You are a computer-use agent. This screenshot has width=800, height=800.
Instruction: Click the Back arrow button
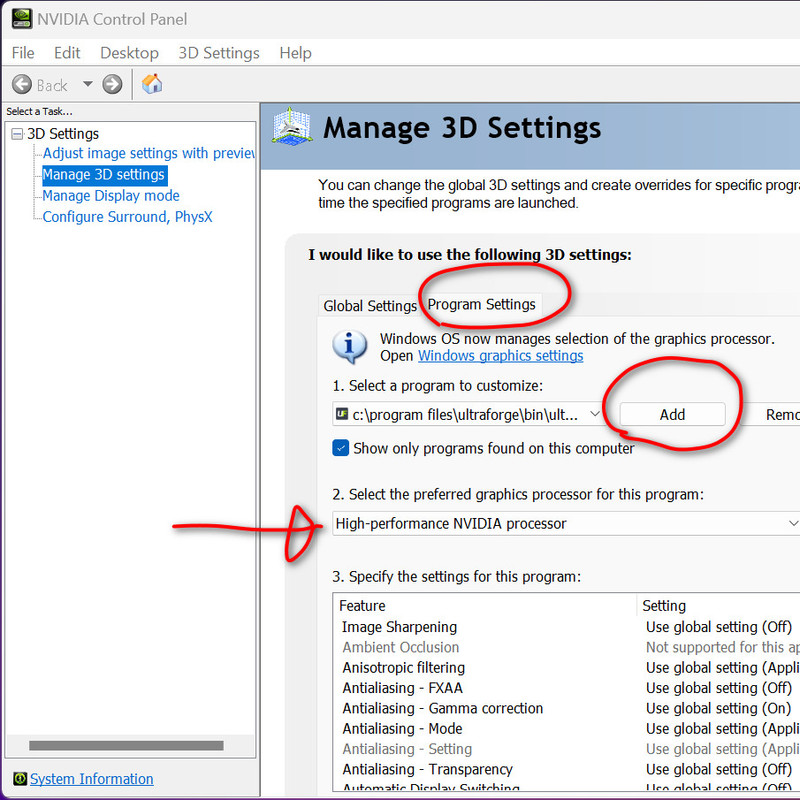point(22,84)
